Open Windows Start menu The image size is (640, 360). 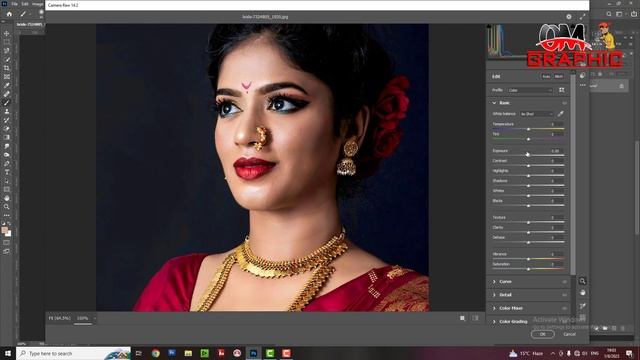8,353
